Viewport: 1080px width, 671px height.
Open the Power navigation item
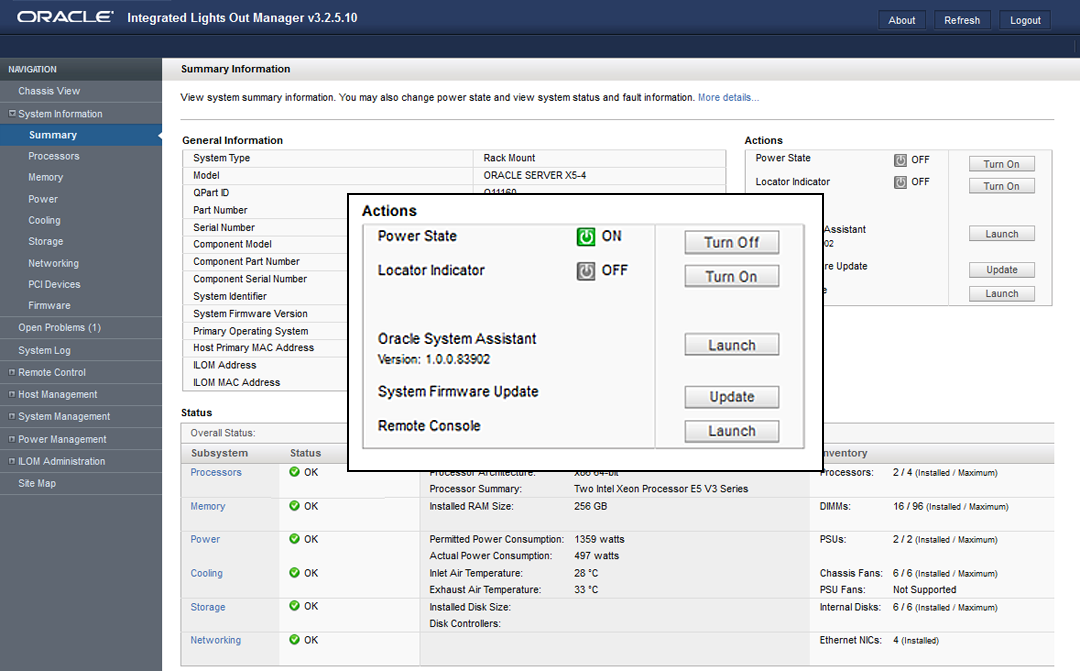(43, 199)
